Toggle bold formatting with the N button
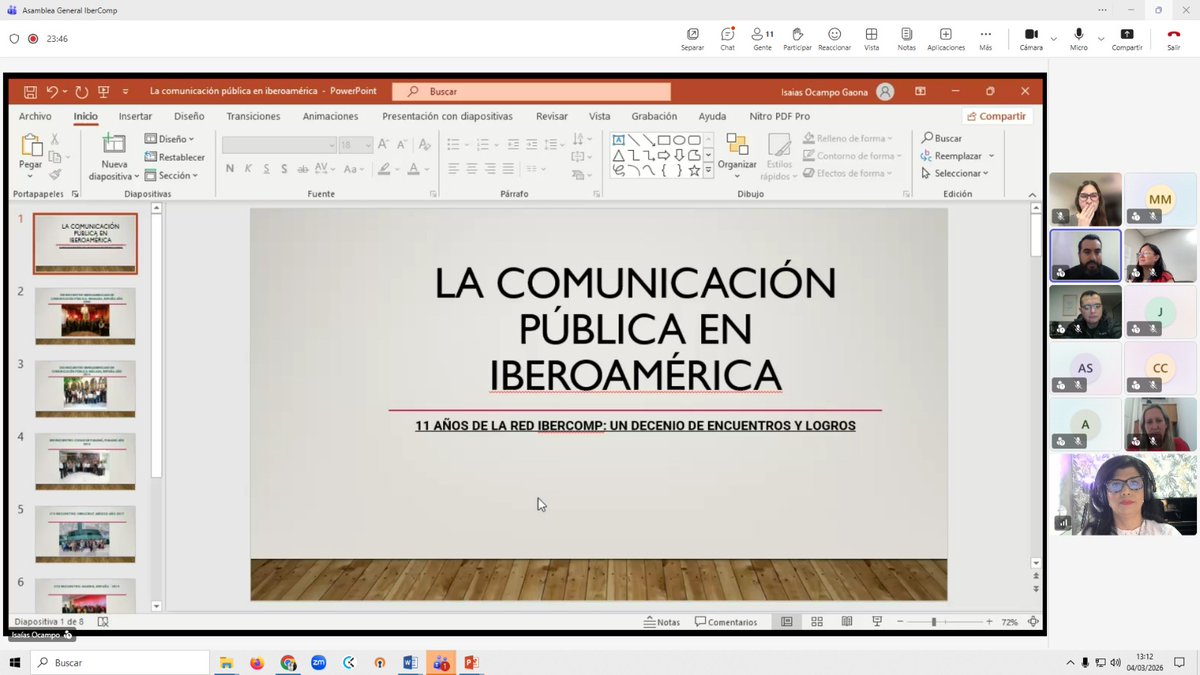The height and width of the screenshot is (675, 1200). click(230, 169)
